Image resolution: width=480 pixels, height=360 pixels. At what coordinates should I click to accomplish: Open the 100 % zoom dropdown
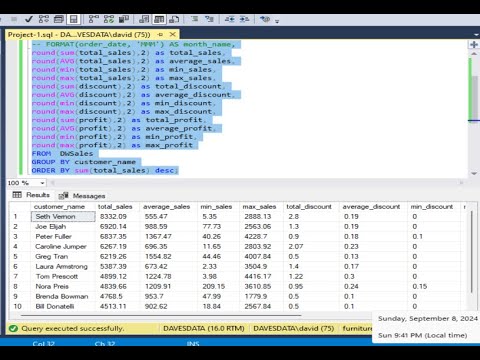(42, 183)
